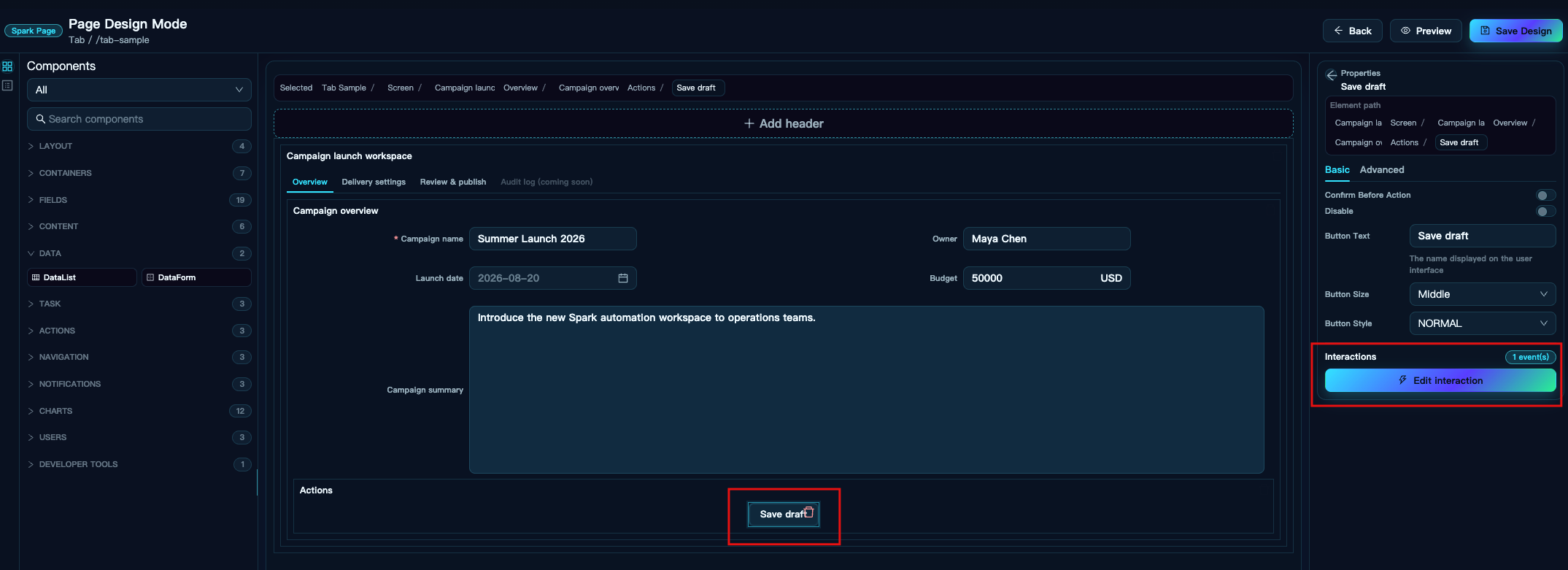Click the 1 event(s) badge
Image resolution: width=1568 pixels, height=570 pixels.
[1530, 357]
